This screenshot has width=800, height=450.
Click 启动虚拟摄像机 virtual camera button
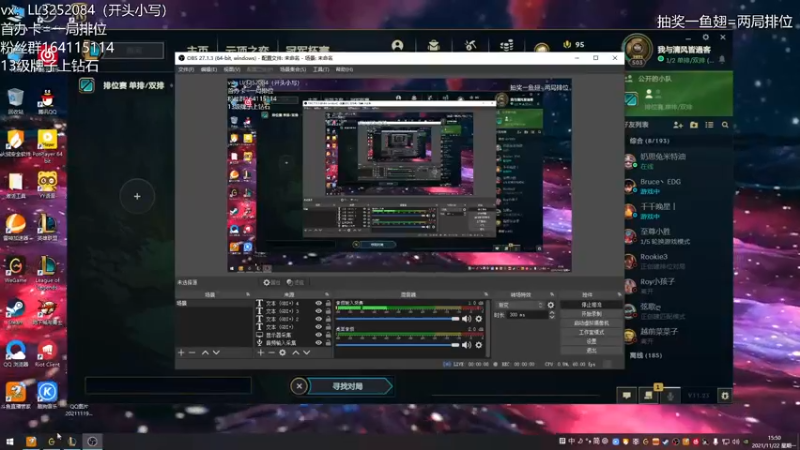[x=591, y=323]
